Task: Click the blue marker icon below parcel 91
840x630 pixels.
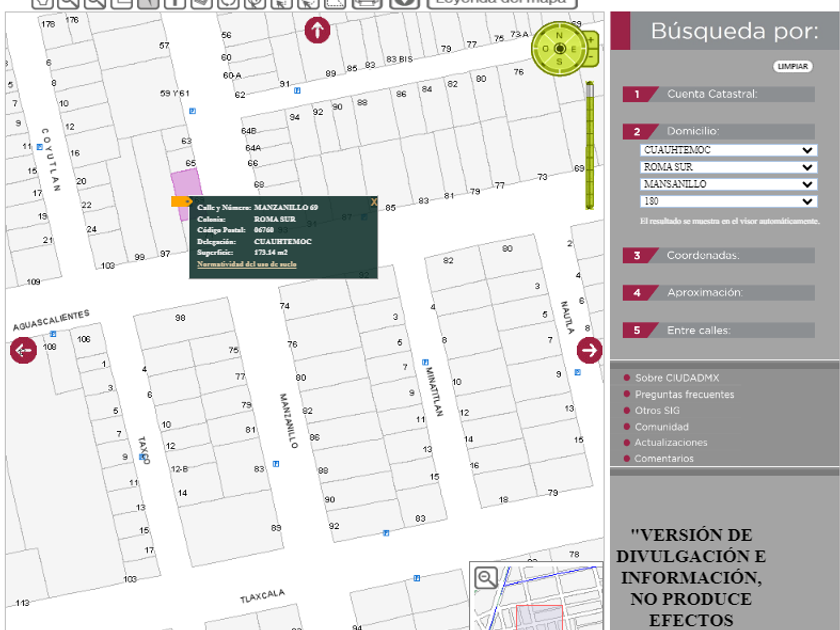Action: pos(297,91)
